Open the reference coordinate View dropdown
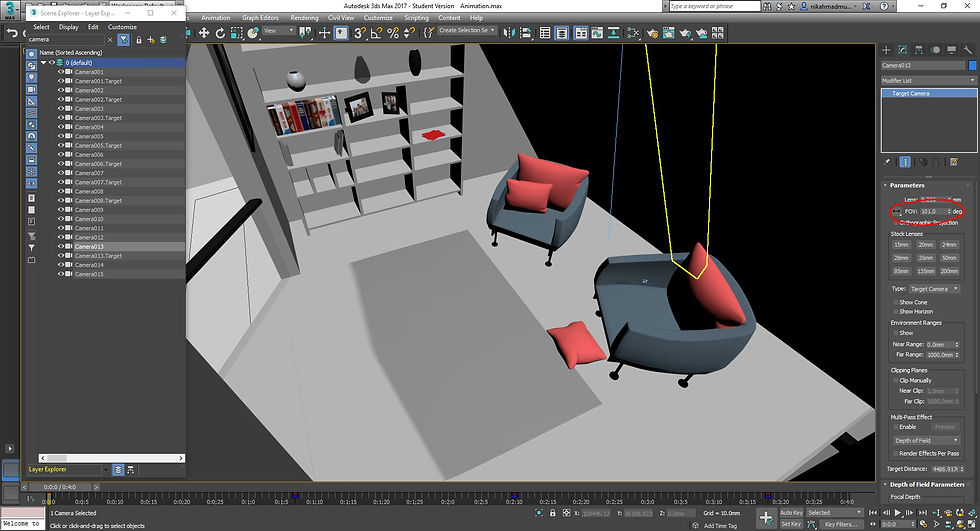The height and width of the screenshot is (531, 980). (278, 31)
